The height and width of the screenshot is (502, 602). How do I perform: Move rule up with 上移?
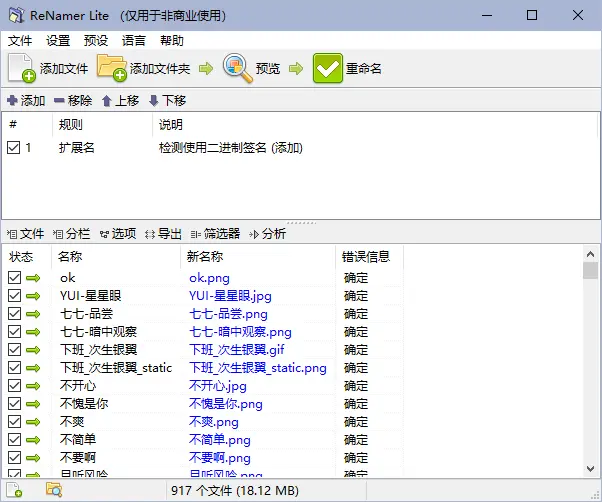pyautogui.click(x=120, y=101)
